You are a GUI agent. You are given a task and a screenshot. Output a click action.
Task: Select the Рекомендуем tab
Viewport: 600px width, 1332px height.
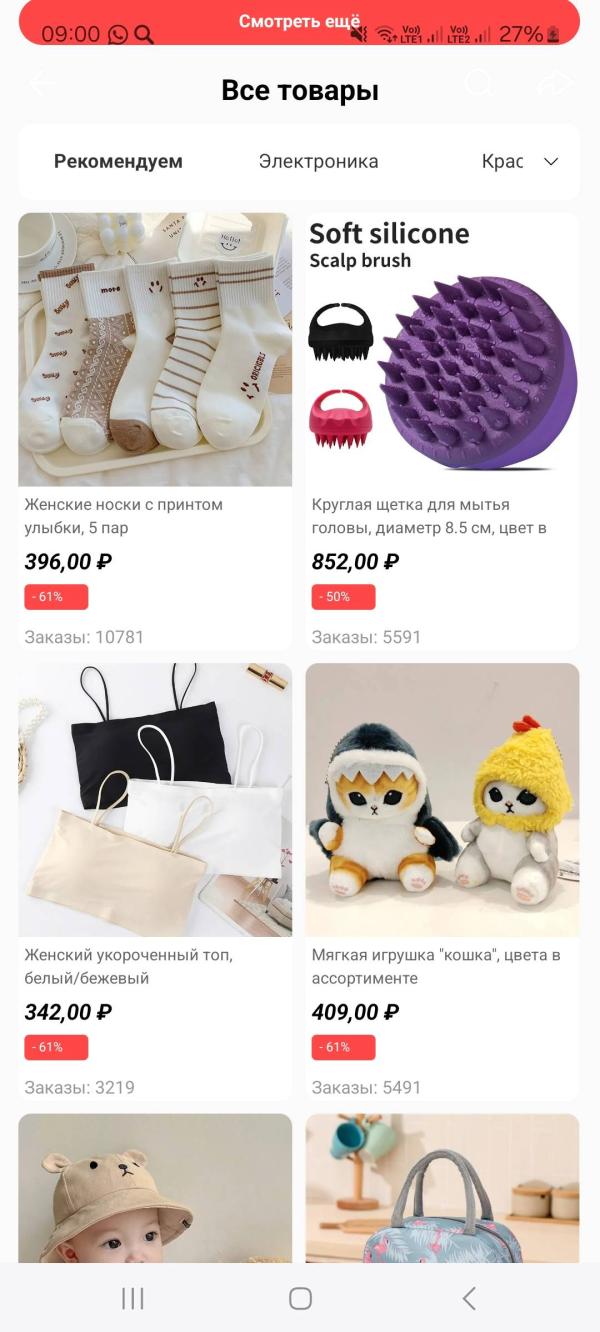coord(118,161)
